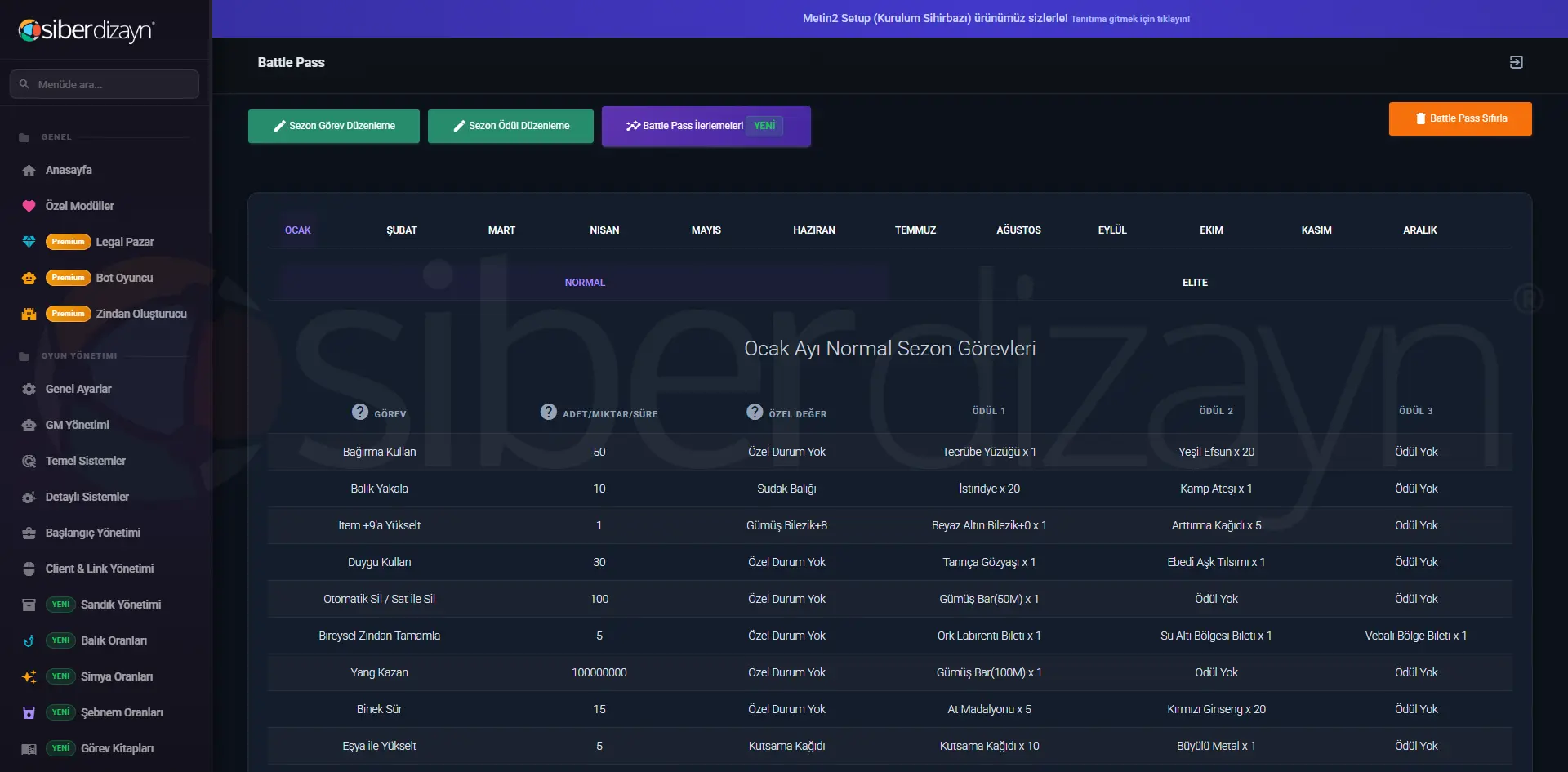The height and width of the screenshot is (772, 1568).
Task: Click the Sandık Yönetimi chest icon
Action: tap(29, 605)
